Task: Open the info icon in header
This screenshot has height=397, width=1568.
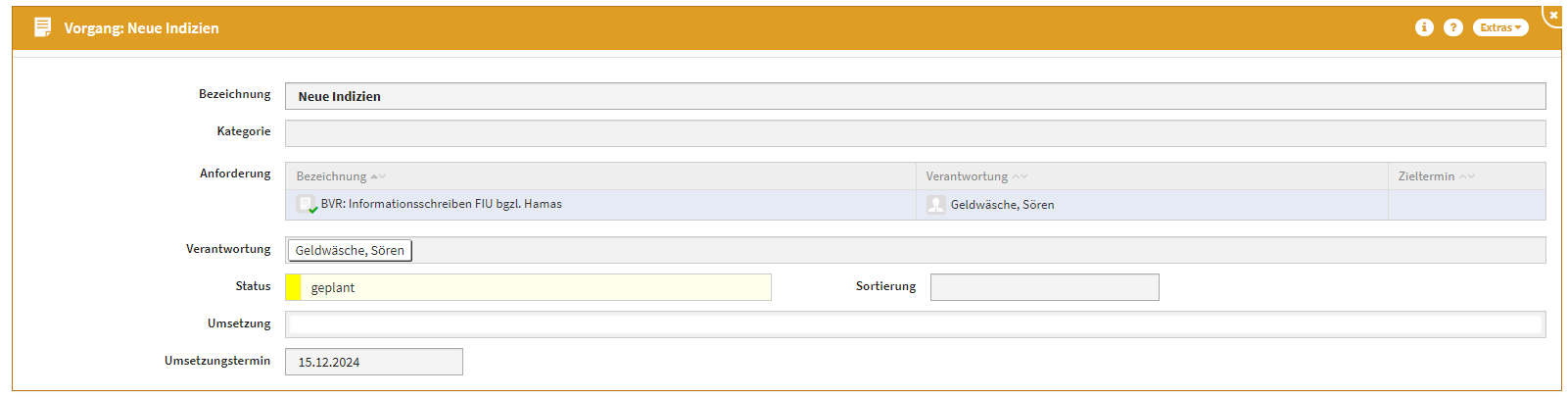Action: [x=1424, y=27]
